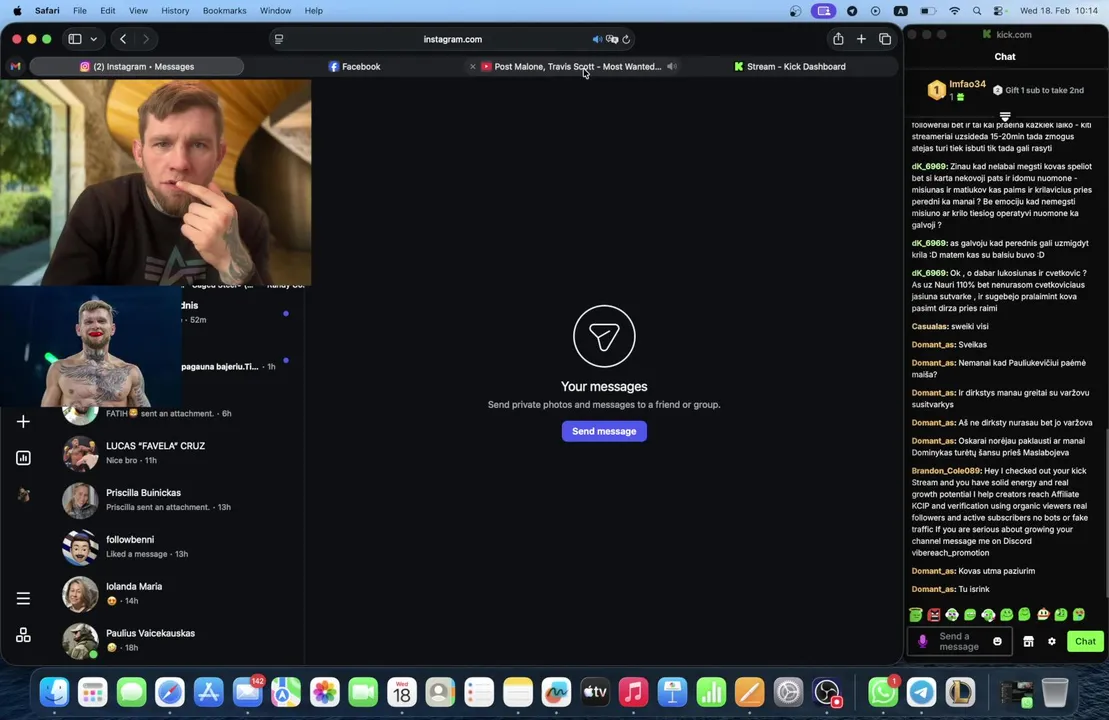Open the Kick chat settings gear
This screenshot has height=720, width=1109.
coord(1052,641)
